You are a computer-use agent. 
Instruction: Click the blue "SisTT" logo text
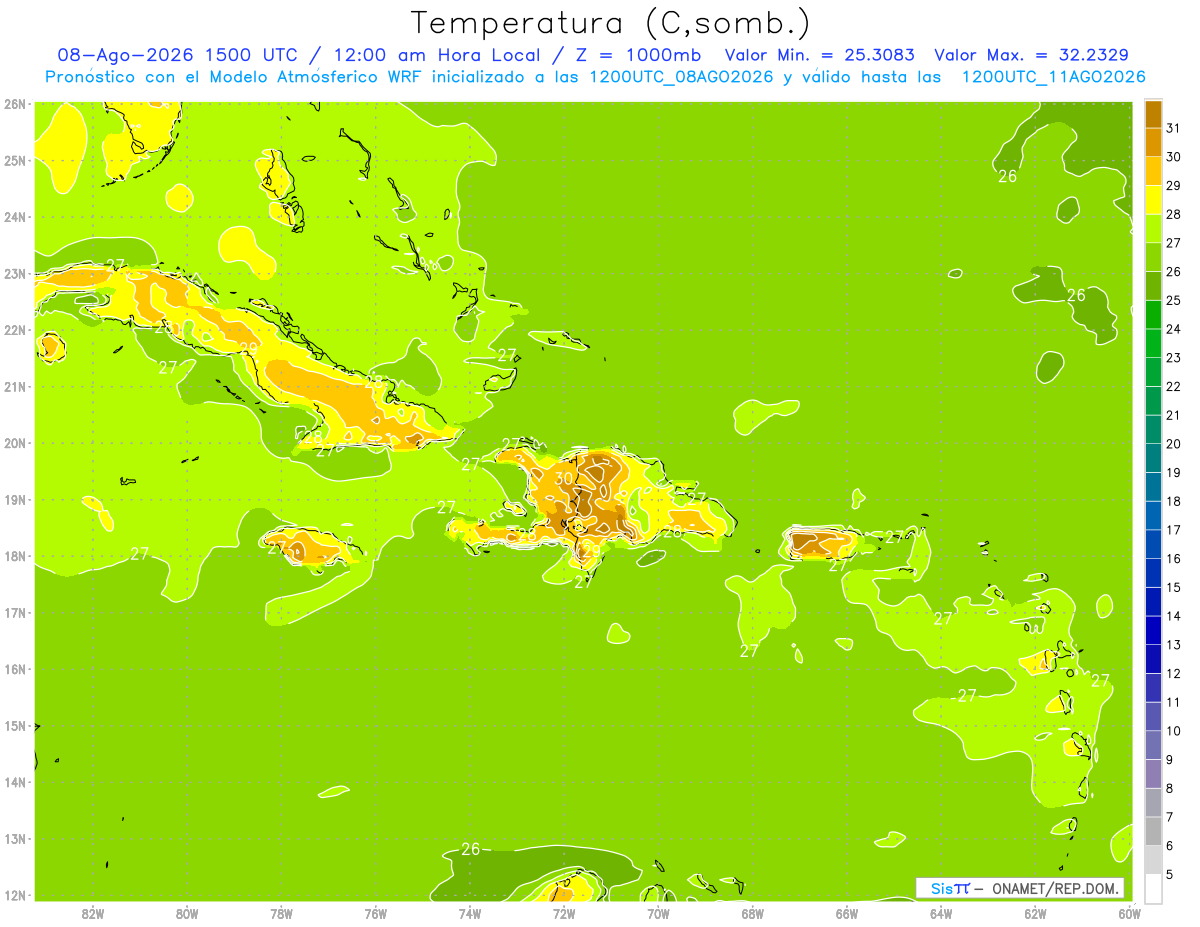click(950, 888)
